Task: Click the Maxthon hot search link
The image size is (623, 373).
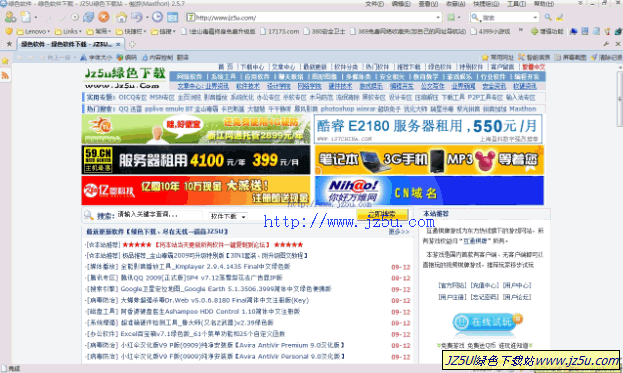Action: pyautogui.click(x=522, y=109)
